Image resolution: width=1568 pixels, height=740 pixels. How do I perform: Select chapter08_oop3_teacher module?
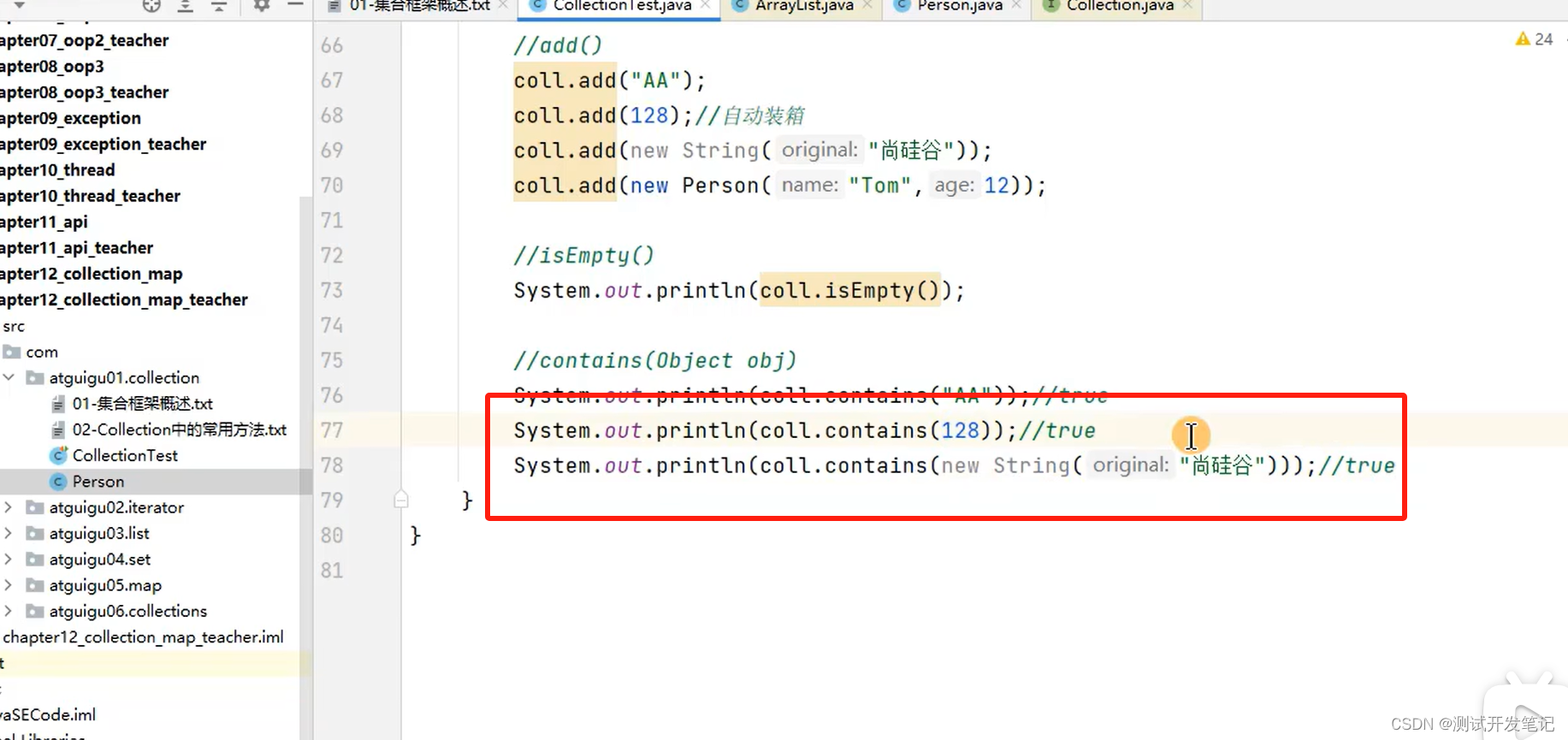pos(84,92)
